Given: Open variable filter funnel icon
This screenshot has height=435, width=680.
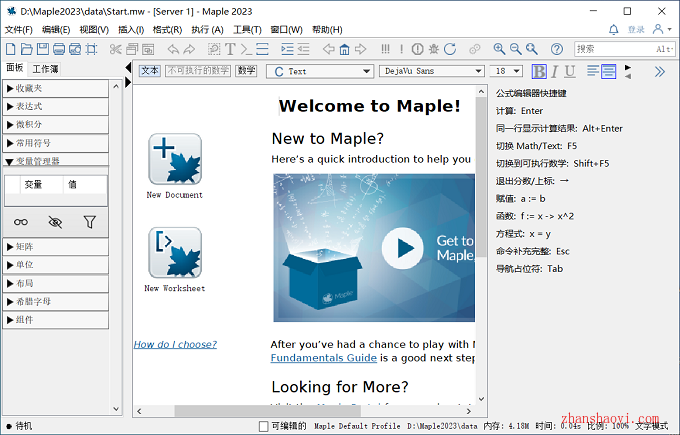Looking at the screenshot, I should 90,222.
